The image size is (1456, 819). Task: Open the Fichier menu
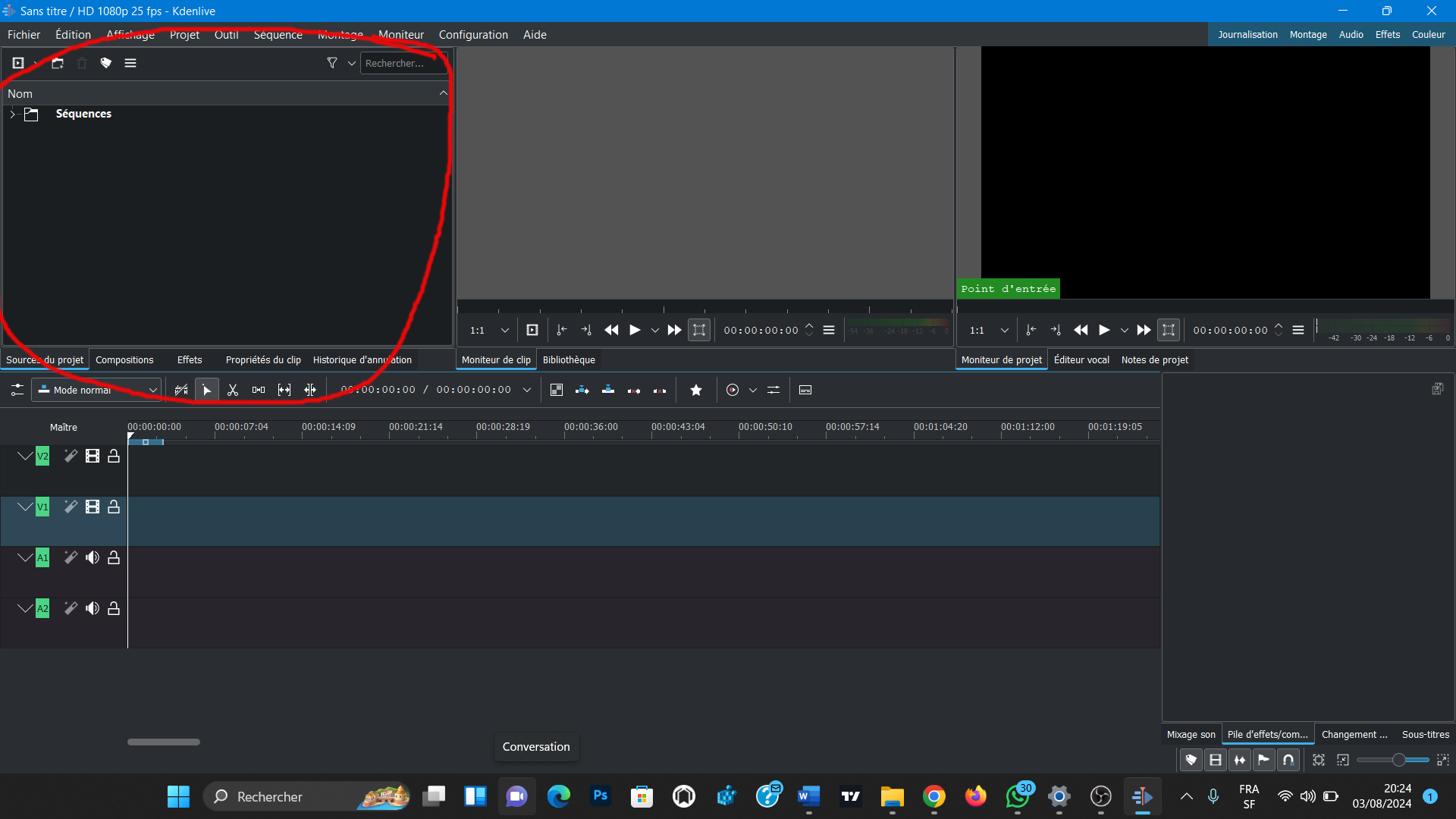(x=24, y=34)
